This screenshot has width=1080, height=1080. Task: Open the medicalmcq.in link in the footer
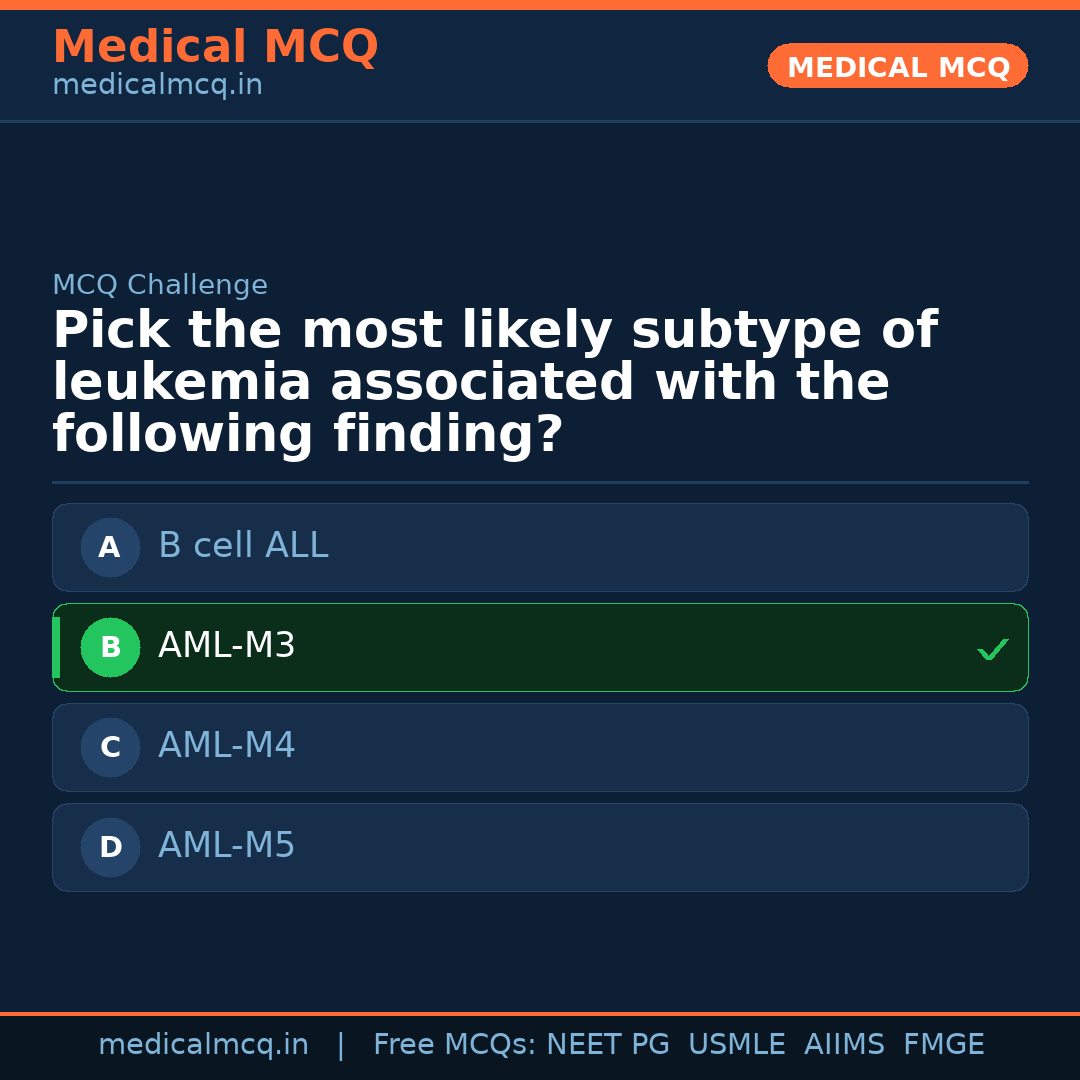(x=203, y=1045)
